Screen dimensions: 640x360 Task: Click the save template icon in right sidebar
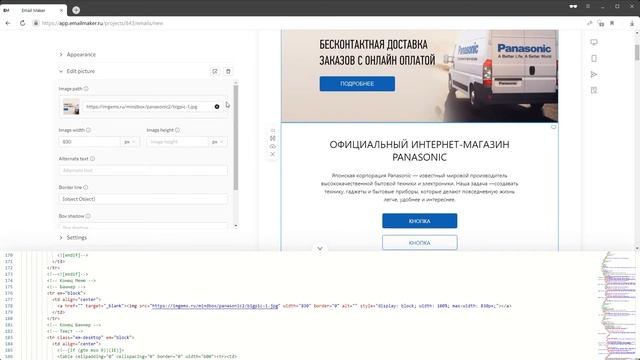[x=594, y=90]
